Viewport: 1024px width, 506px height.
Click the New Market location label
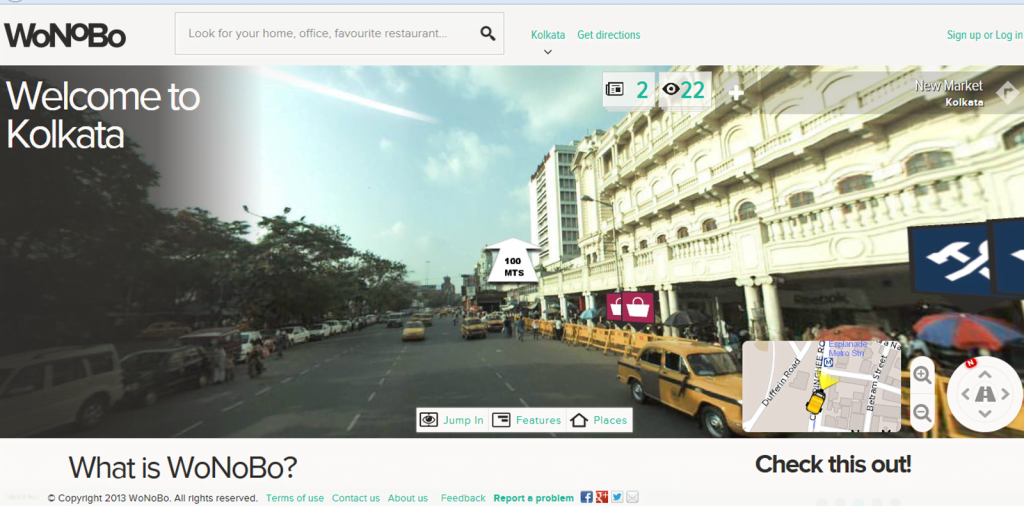click(949, 86)
